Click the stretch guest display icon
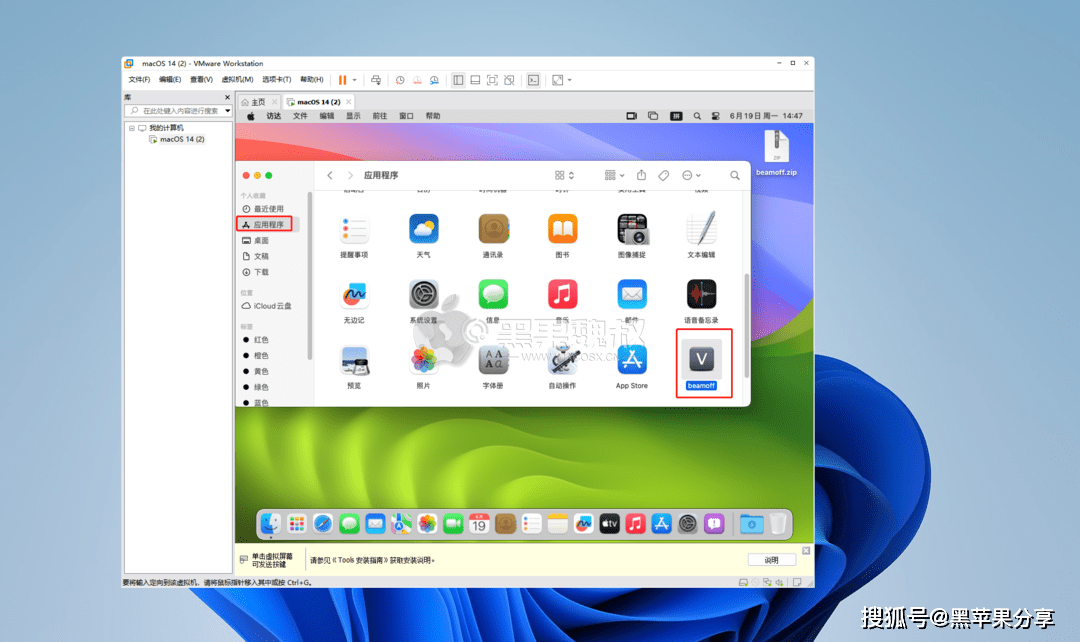Image resolution: width=1080 pixels, height=642 pixels. pyautogui.click(x=557, y=80)
